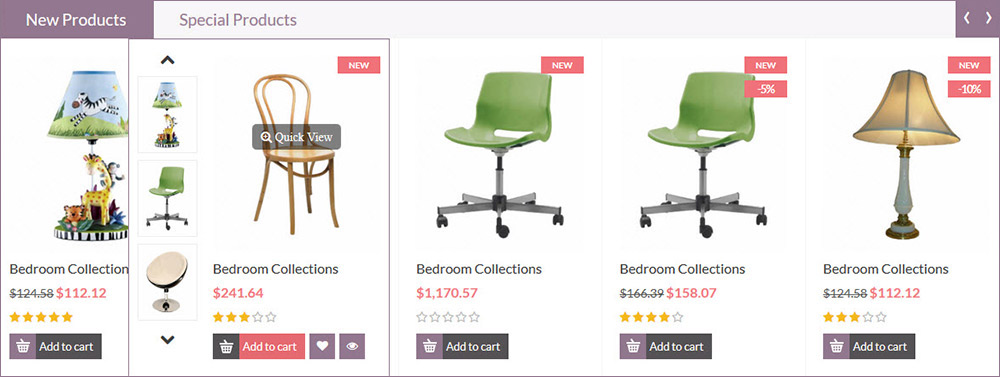The width and height of the screenshot is (1000, 377).
Task: Show next products with right arrow
Action: pyautogui.click(x=988, y=19)
